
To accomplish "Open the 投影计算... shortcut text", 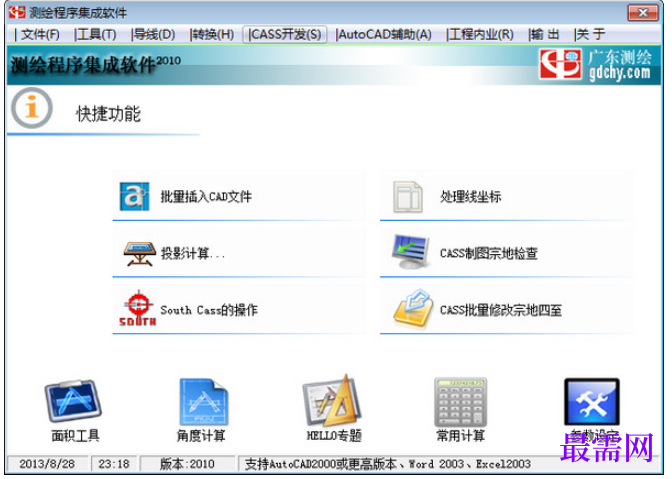I will 192,254.
